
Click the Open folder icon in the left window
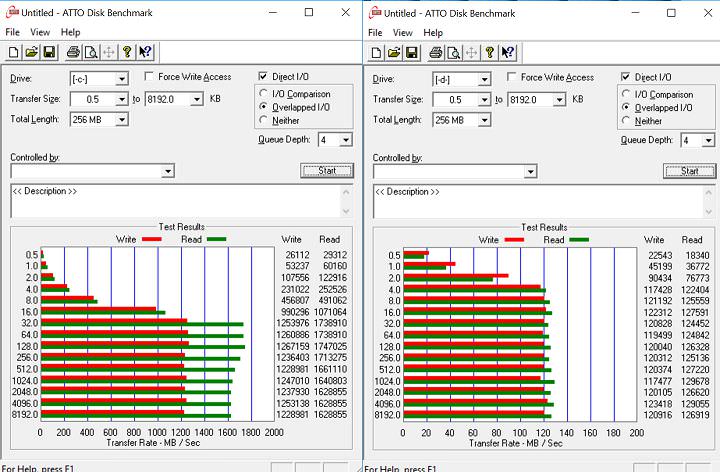32,53
